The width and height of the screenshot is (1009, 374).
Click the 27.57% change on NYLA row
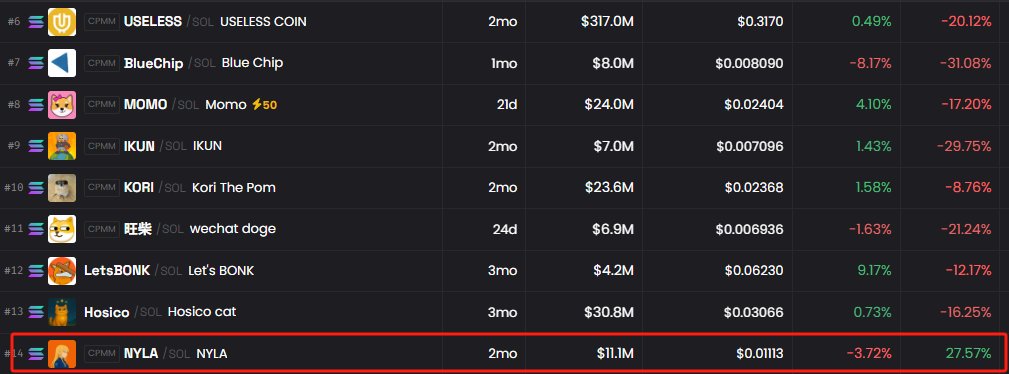[x=968, y=353]
